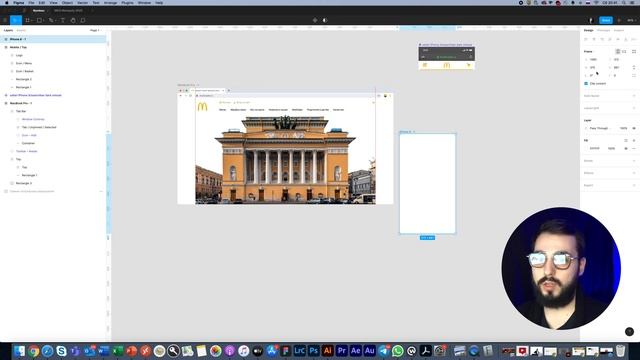Switch to the Inspect tab
Image resolution: width=640 pixels, height=360 pixels.
coord(619,30)
